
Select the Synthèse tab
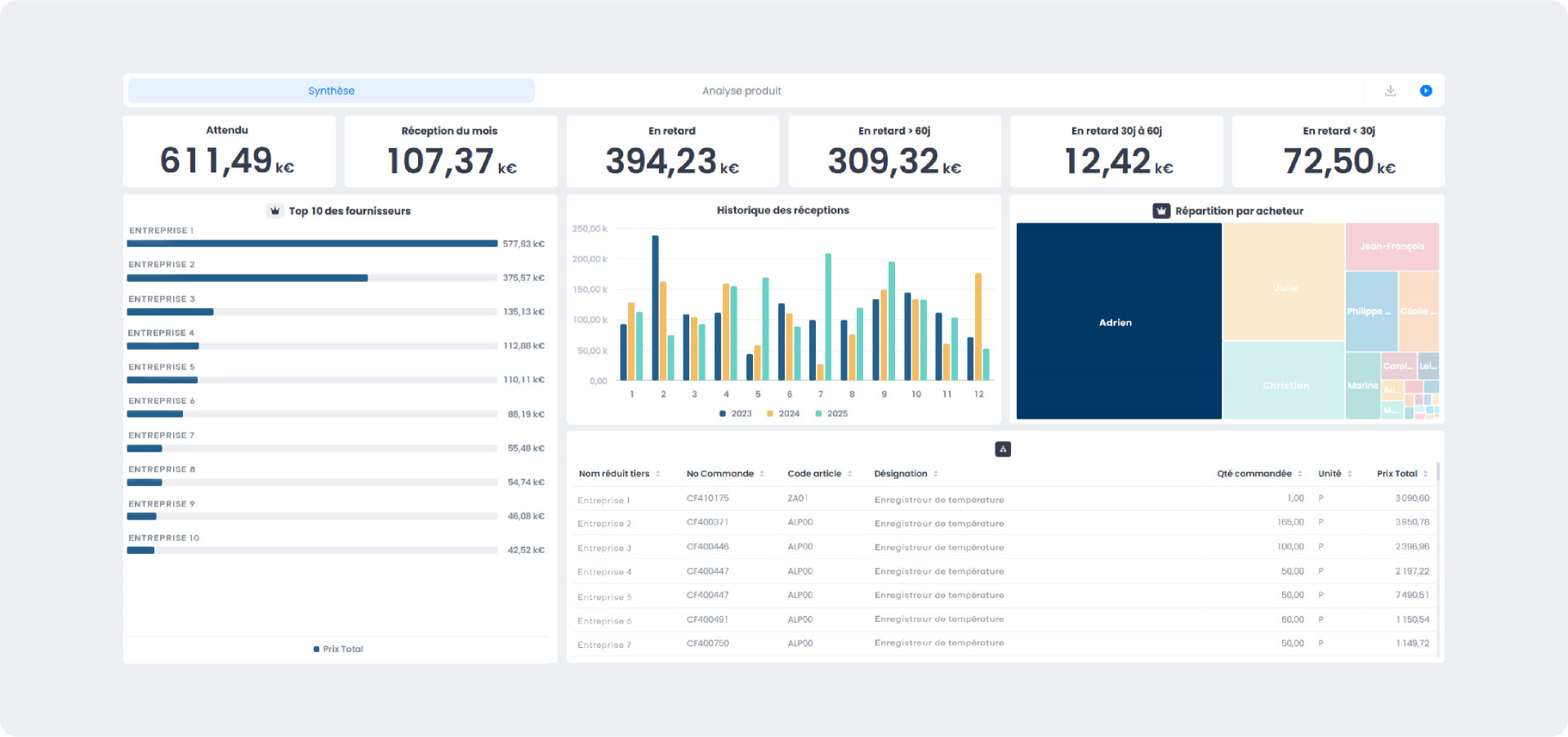(x=331, y=91)
